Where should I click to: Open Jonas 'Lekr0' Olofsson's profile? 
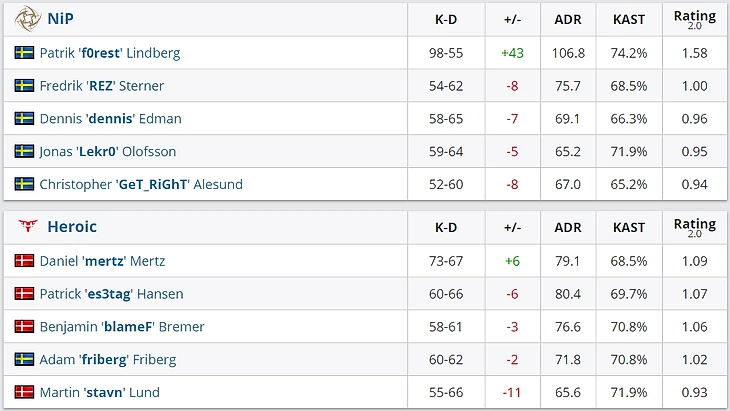tap(108, 151)
